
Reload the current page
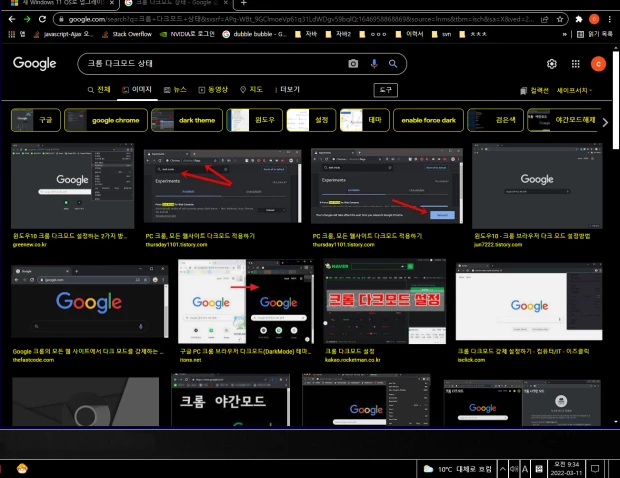pos(42,19)
